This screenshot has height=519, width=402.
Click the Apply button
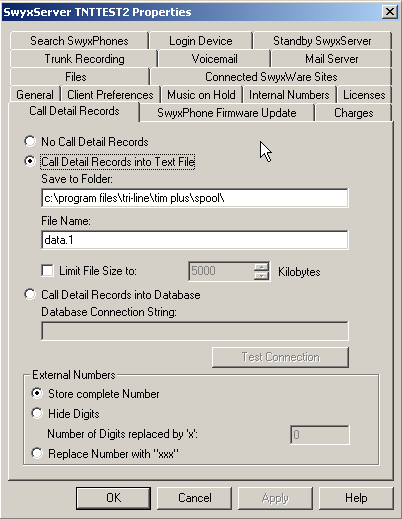[x=275, y=498]
